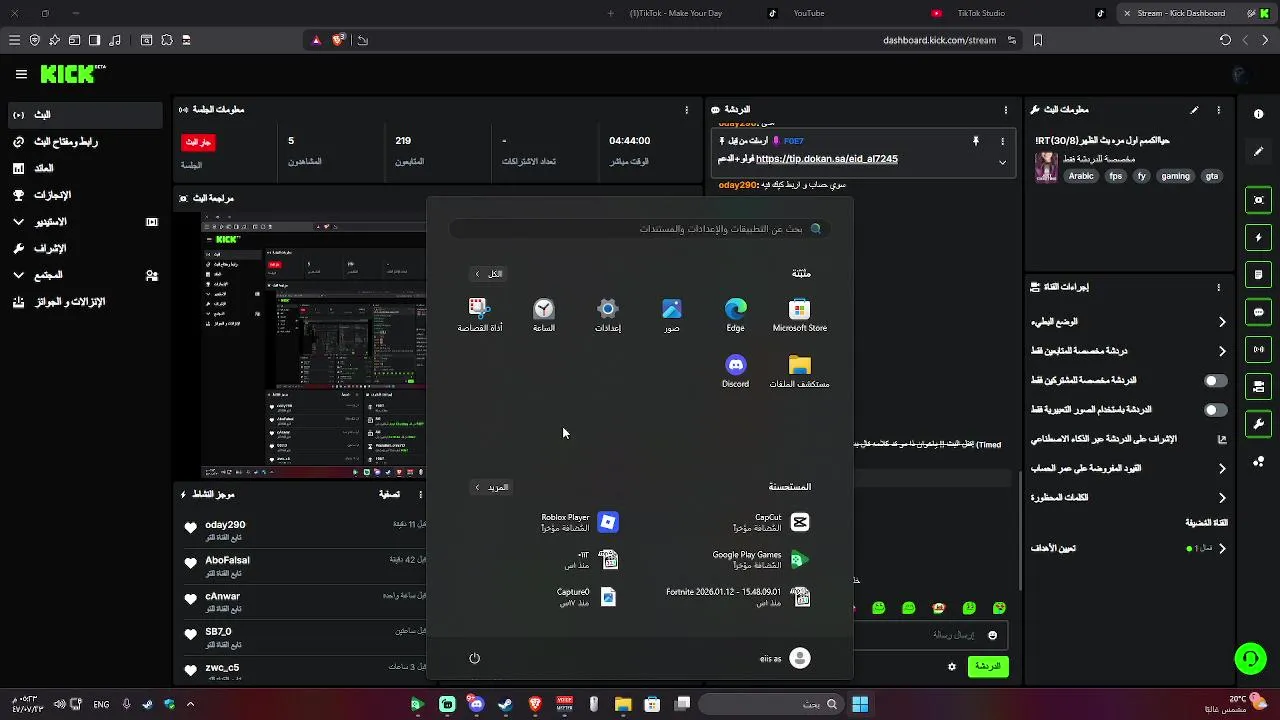Viewport: 1280px width, 720px height.
Task: Open Google Play Games from recommended list
Action: (761, 559)
